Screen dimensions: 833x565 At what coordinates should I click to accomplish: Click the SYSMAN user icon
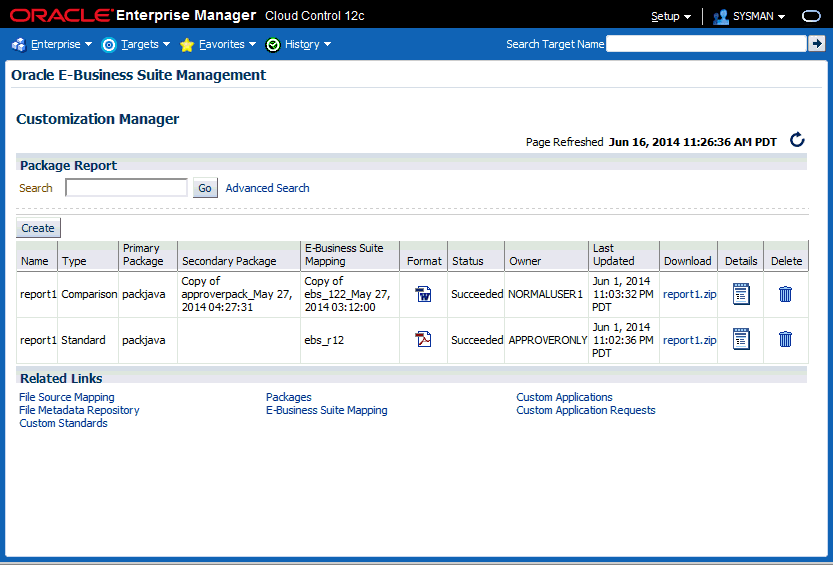tap(720, 16)
